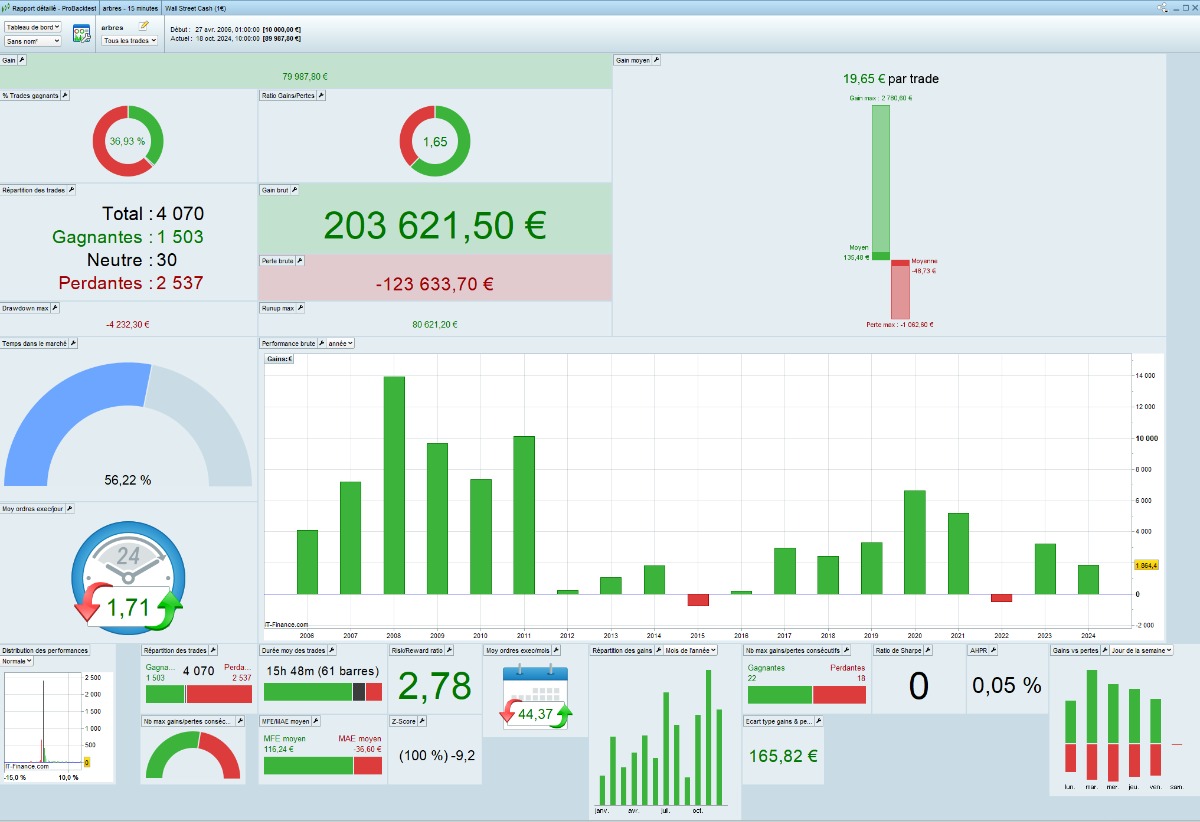
Task: Expand the Tous les trades dropdown
Action: (130, 41)
